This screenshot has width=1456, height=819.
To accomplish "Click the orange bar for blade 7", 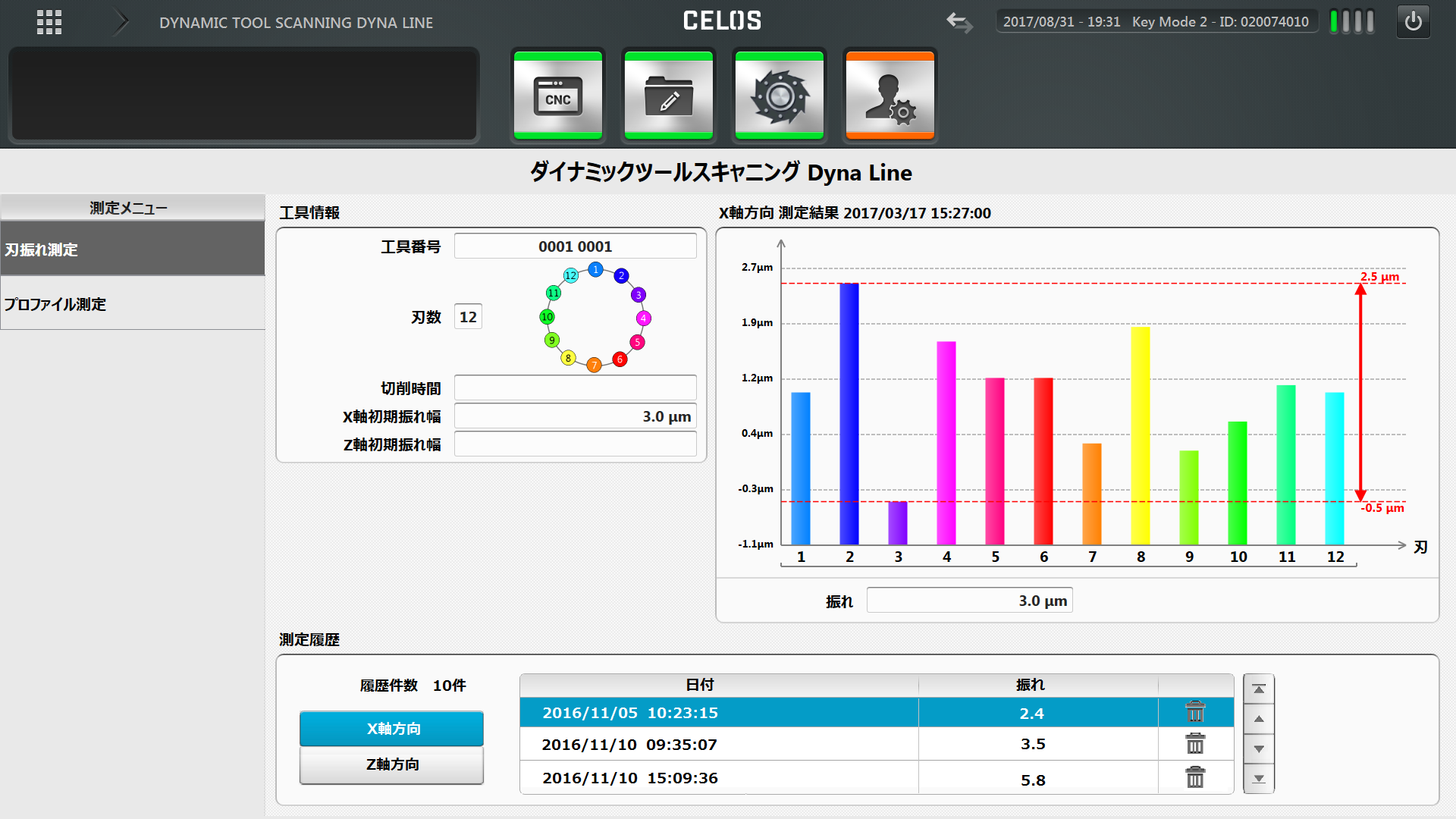I will (x=1092, y=494).
